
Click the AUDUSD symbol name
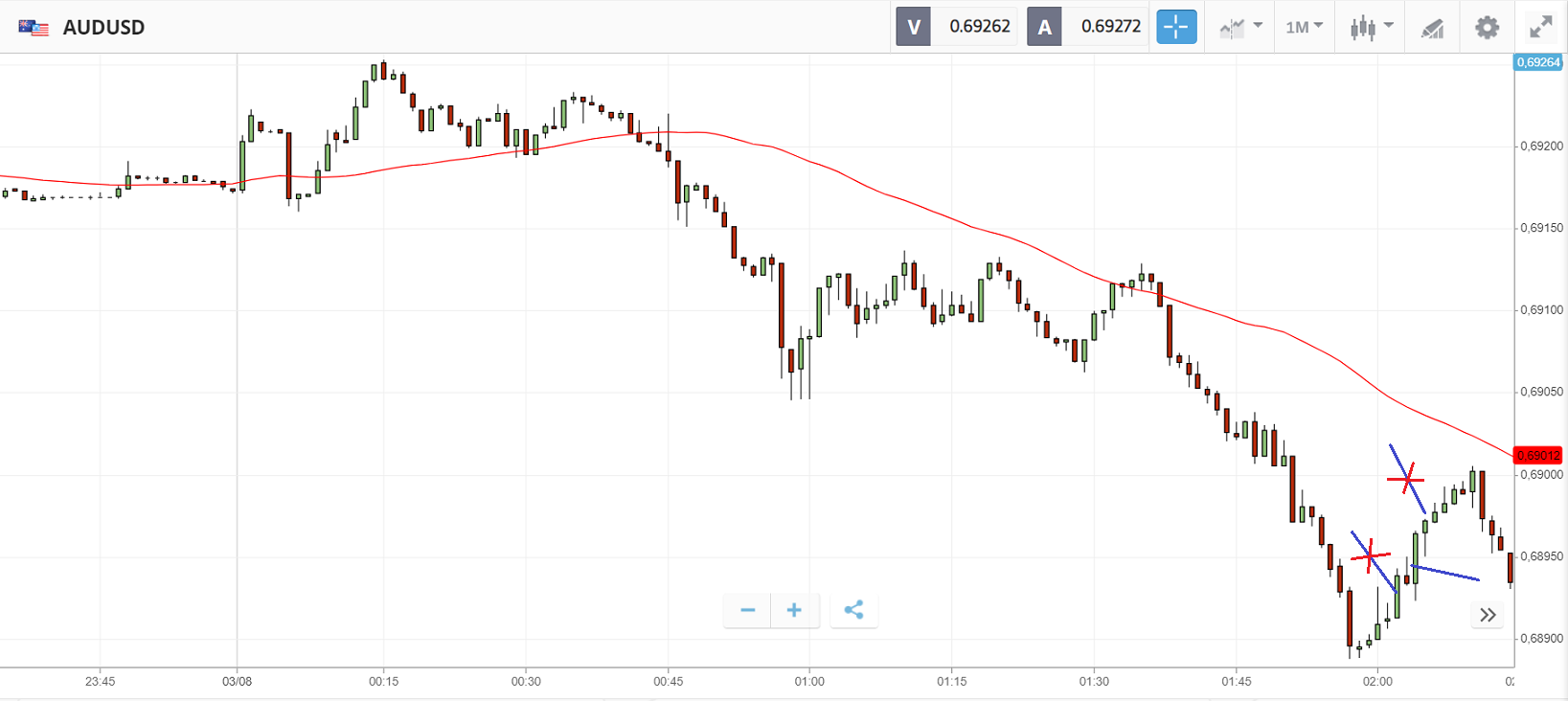click(103, 28)
